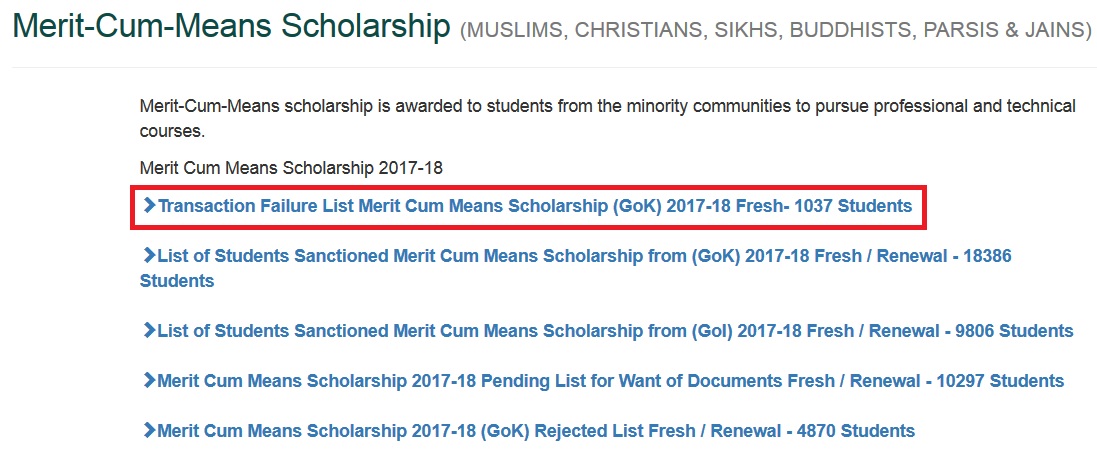Viewport: 1097px width, 452px height.
Task: Click chevron before GoK Sanctioned Students list
Action: coord(150,256)
